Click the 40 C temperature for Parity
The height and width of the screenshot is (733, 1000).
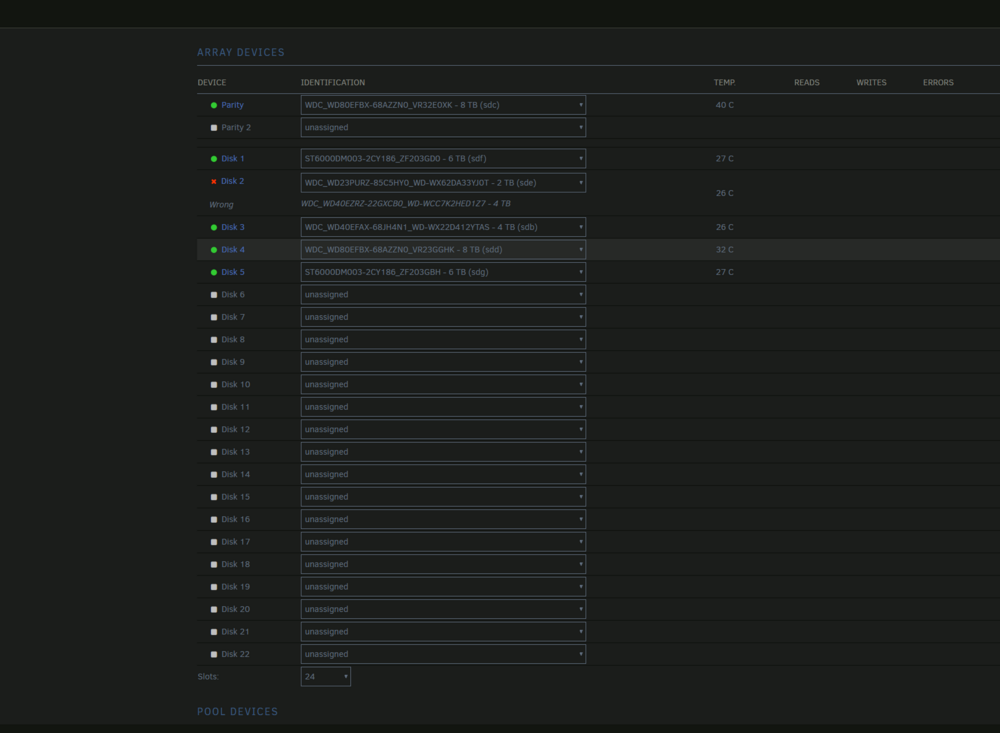[724, 105]
